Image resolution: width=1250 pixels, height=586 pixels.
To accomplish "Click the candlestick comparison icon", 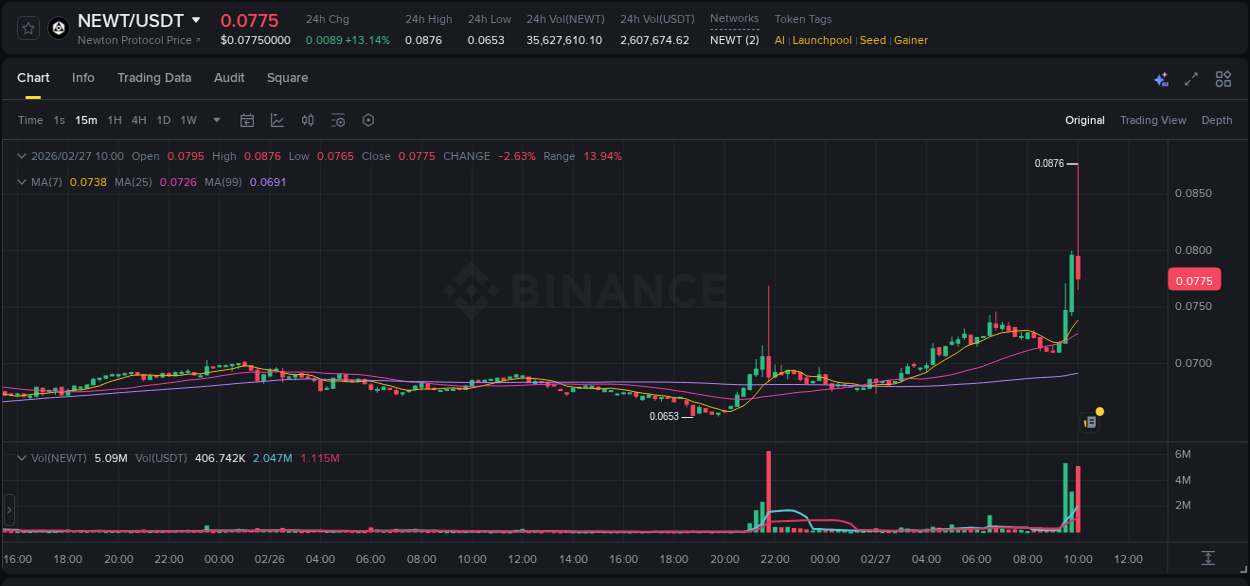I will click(x=307, y=120).
